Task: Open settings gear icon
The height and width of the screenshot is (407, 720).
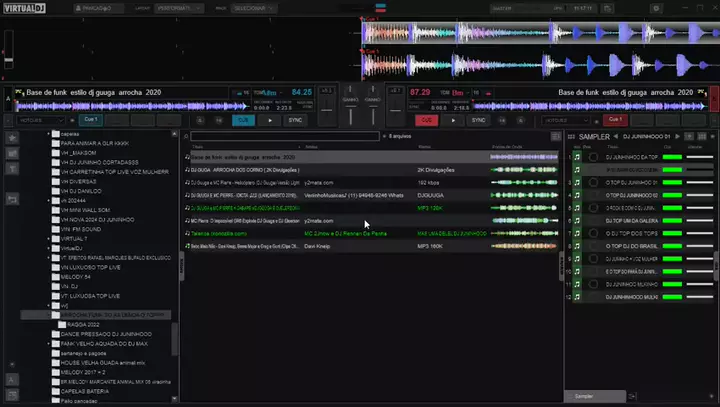Action: (656, 8)
